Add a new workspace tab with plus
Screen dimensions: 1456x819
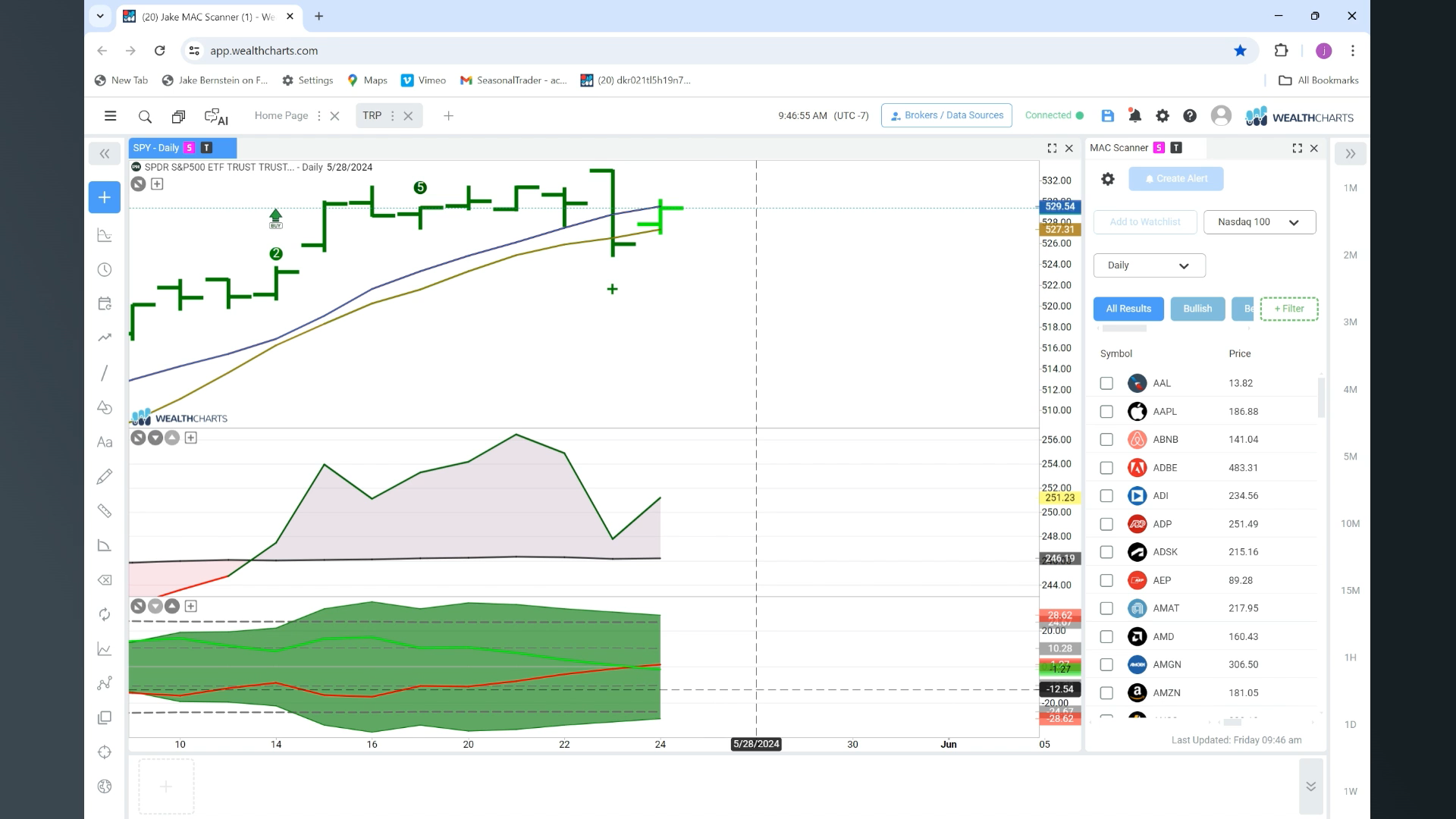point(448,116)
